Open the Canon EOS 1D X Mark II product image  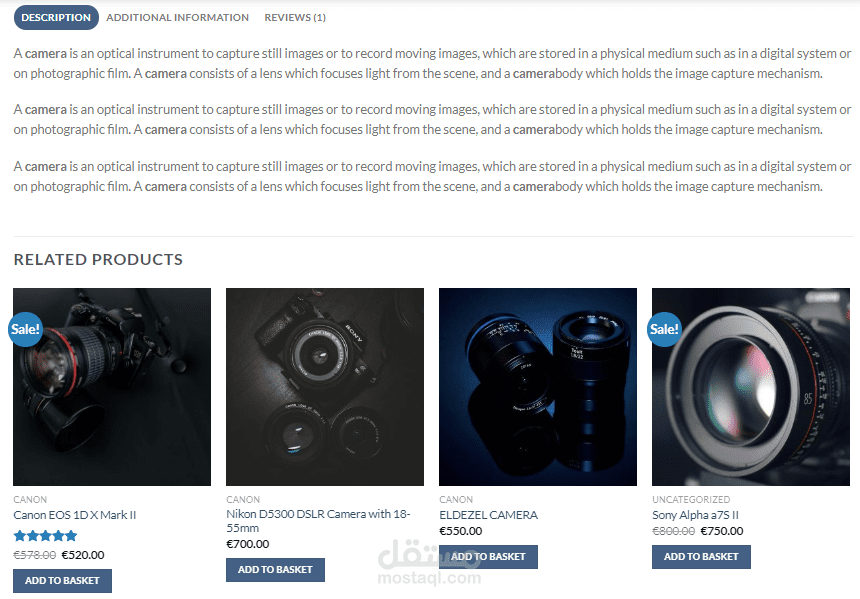point(112,387)
